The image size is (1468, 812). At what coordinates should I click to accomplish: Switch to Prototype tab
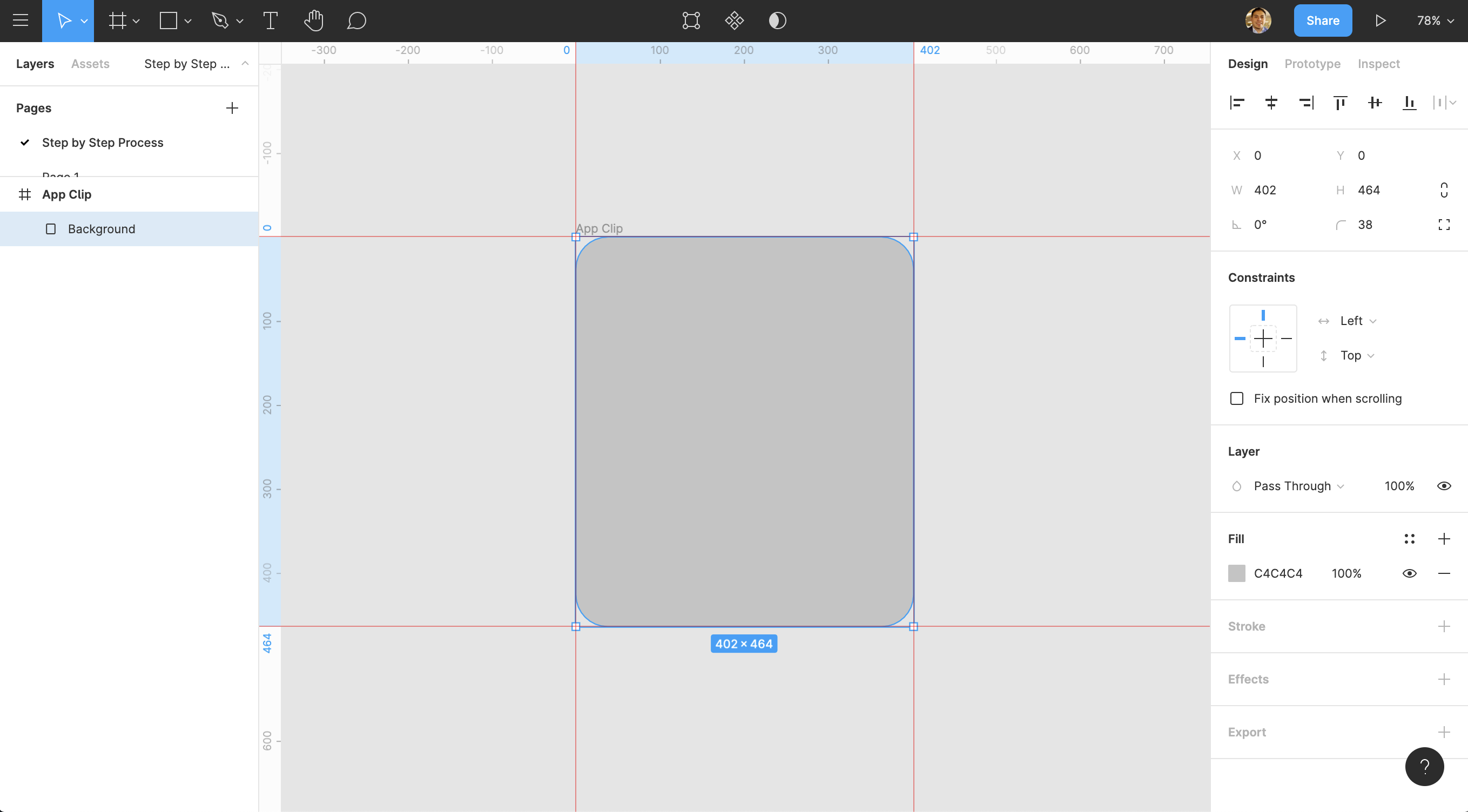pyautogui.click(x=1312, y=63)
